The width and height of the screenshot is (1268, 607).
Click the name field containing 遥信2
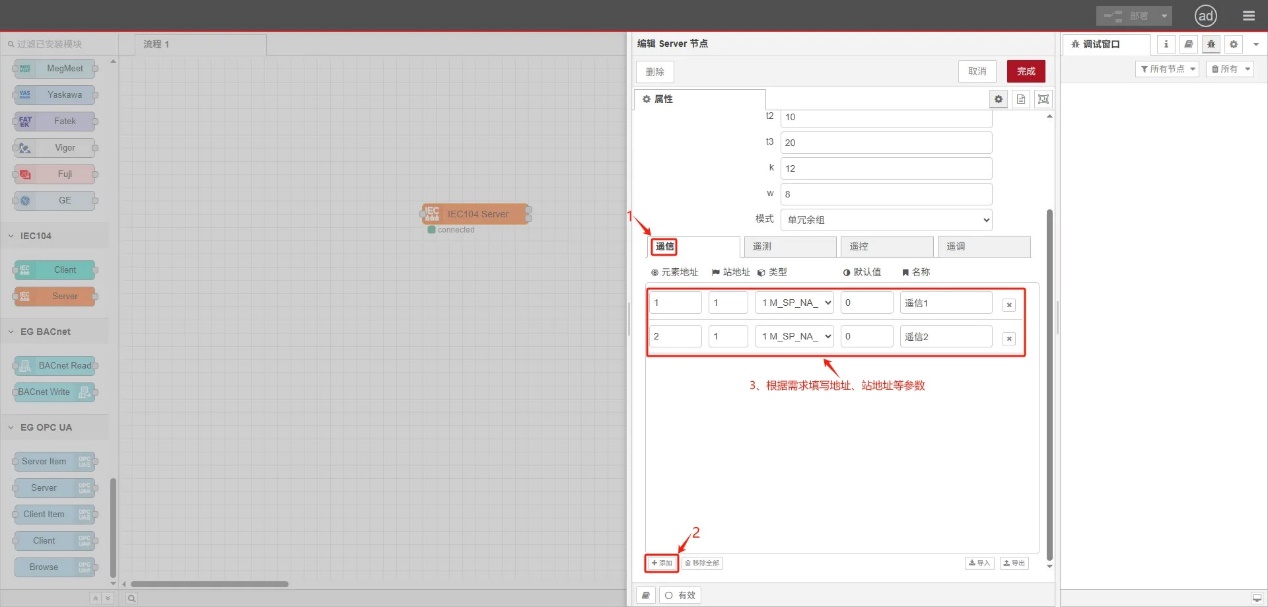(946, 337)
